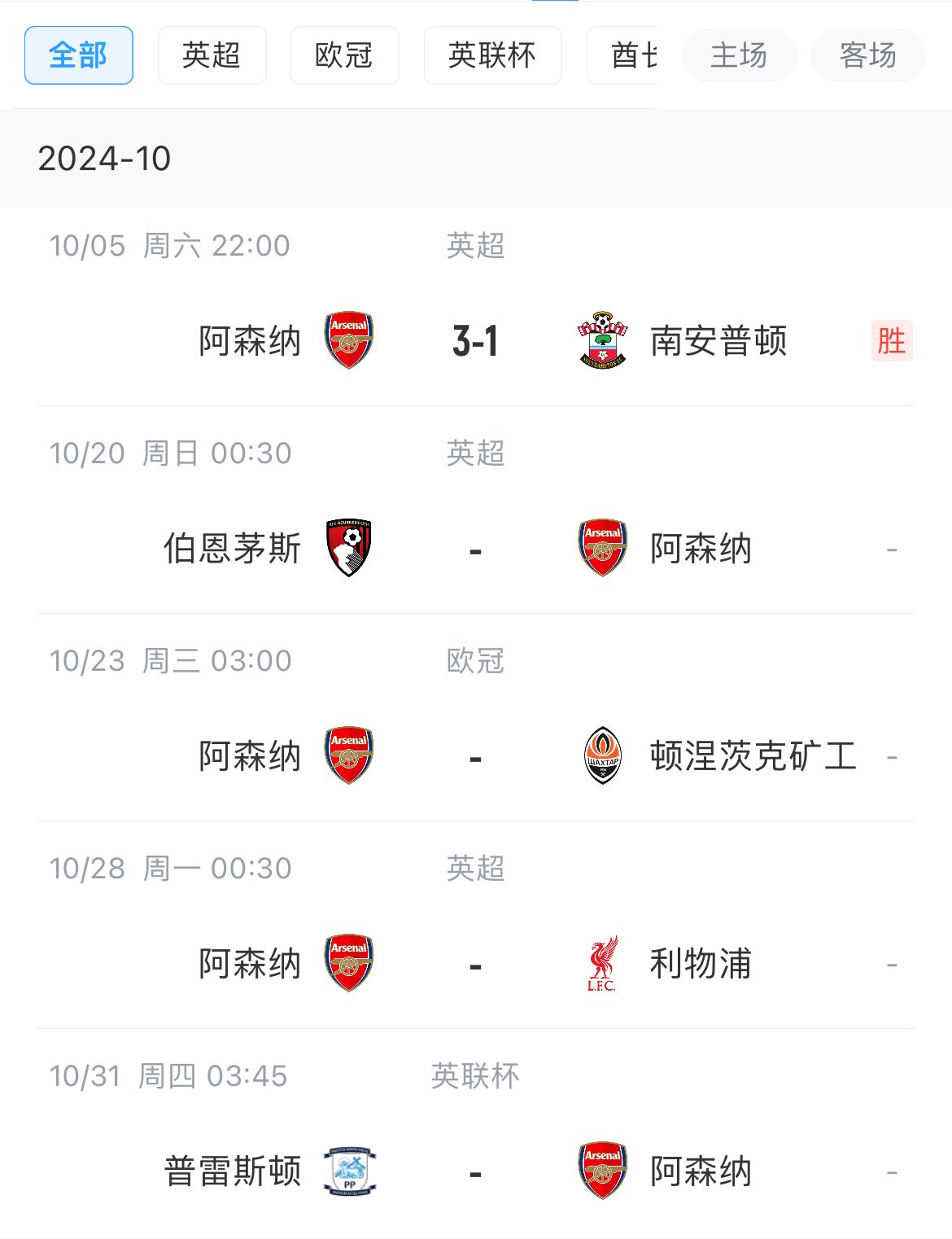Viewport: 952px width, 1239px height.
Task: Open the 3-1 match score details
Action: (x=475, y=341)
